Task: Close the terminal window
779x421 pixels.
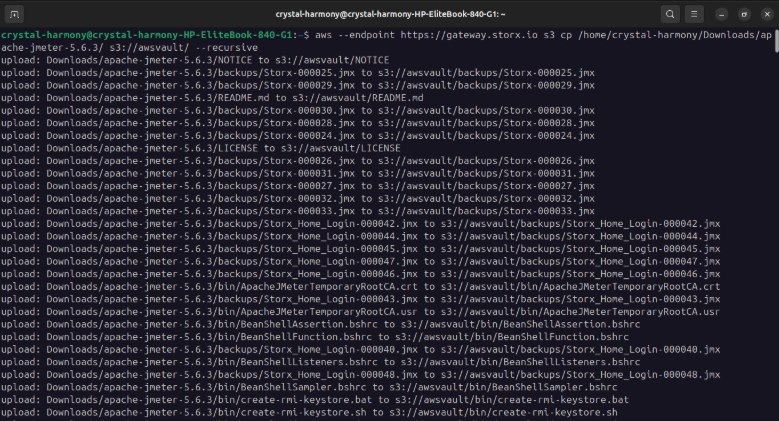Action: click(x=767, y=14)
